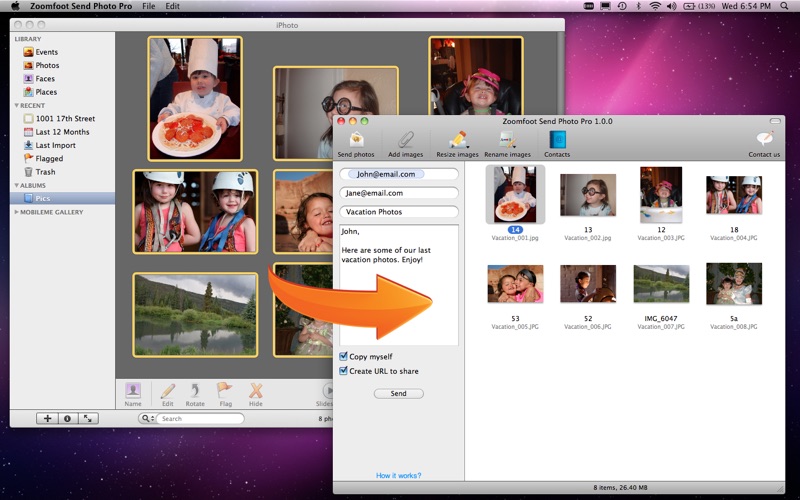Screen dimensions: 800x500
Task: Click the message body text area
Action: click(x=399, y=285)
